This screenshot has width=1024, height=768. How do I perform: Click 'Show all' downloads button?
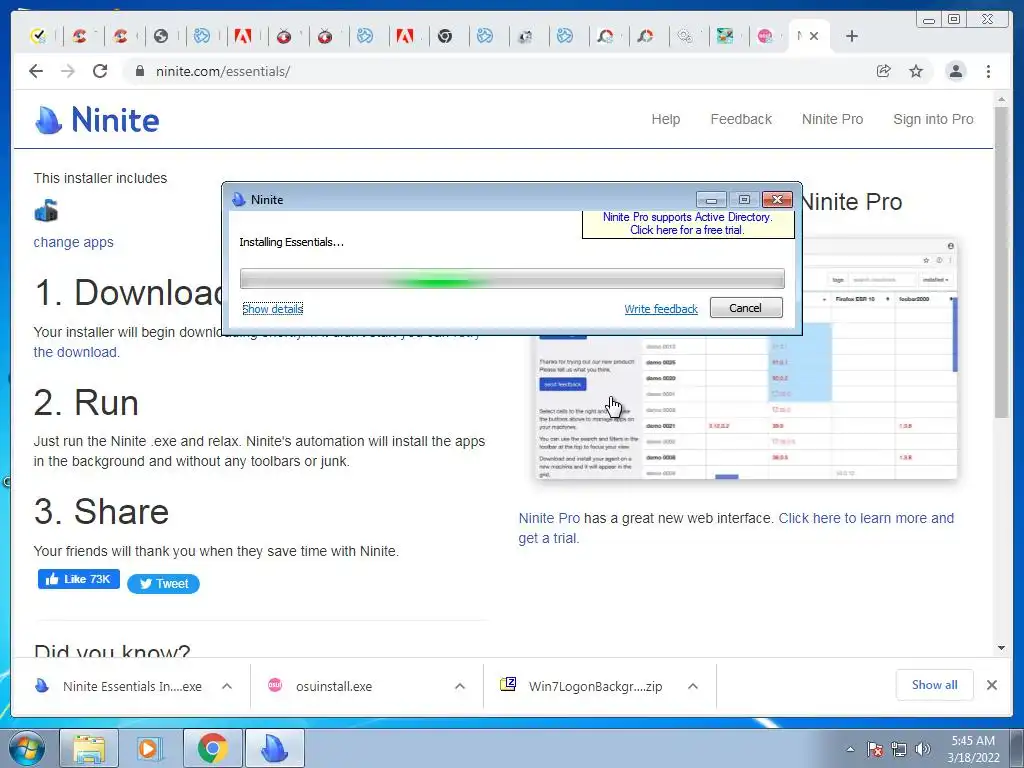tap(935, 685)
